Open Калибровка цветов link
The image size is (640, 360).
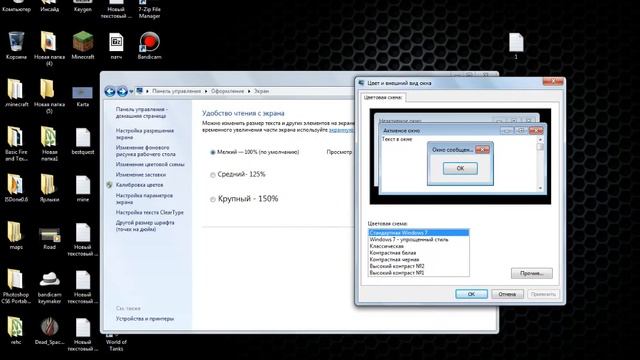pyautogui.click(x=140, y=185)
